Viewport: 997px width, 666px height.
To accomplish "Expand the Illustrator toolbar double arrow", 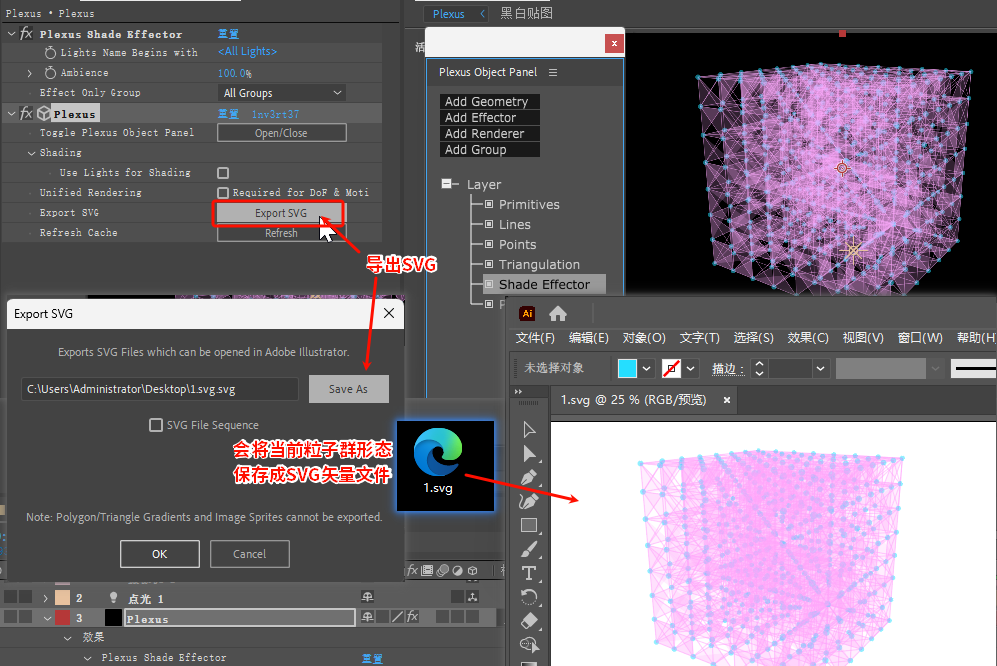I will (518, 391).
